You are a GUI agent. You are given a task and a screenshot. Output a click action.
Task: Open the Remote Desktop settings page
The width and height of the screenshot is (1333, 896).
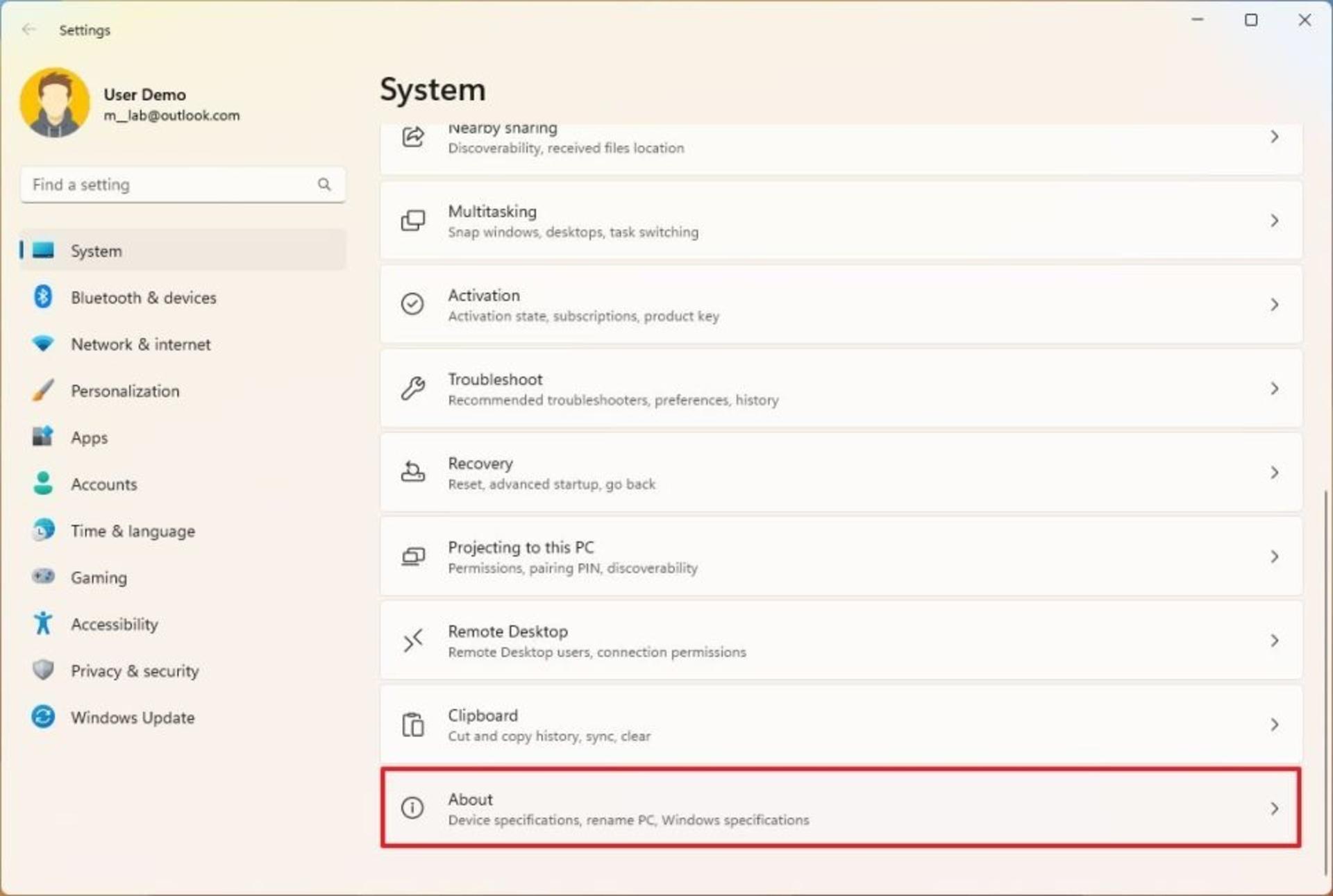(x=841, y=641)
